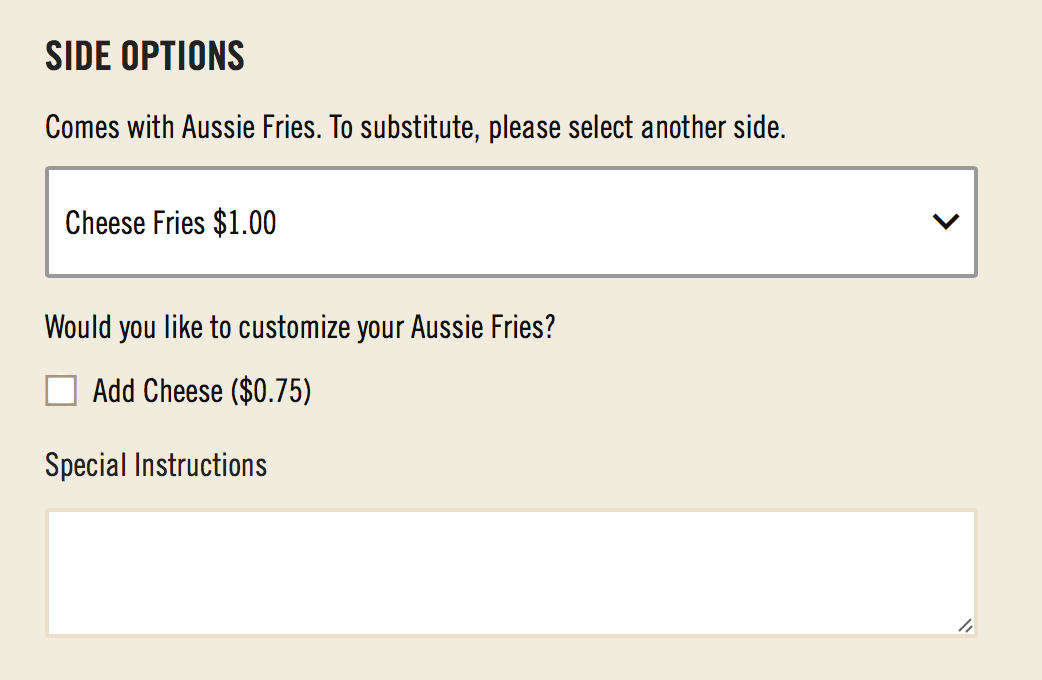Click "Aussie Fries?" in the customize question
Screen dimensions: 1042x680
coord(483,328)
